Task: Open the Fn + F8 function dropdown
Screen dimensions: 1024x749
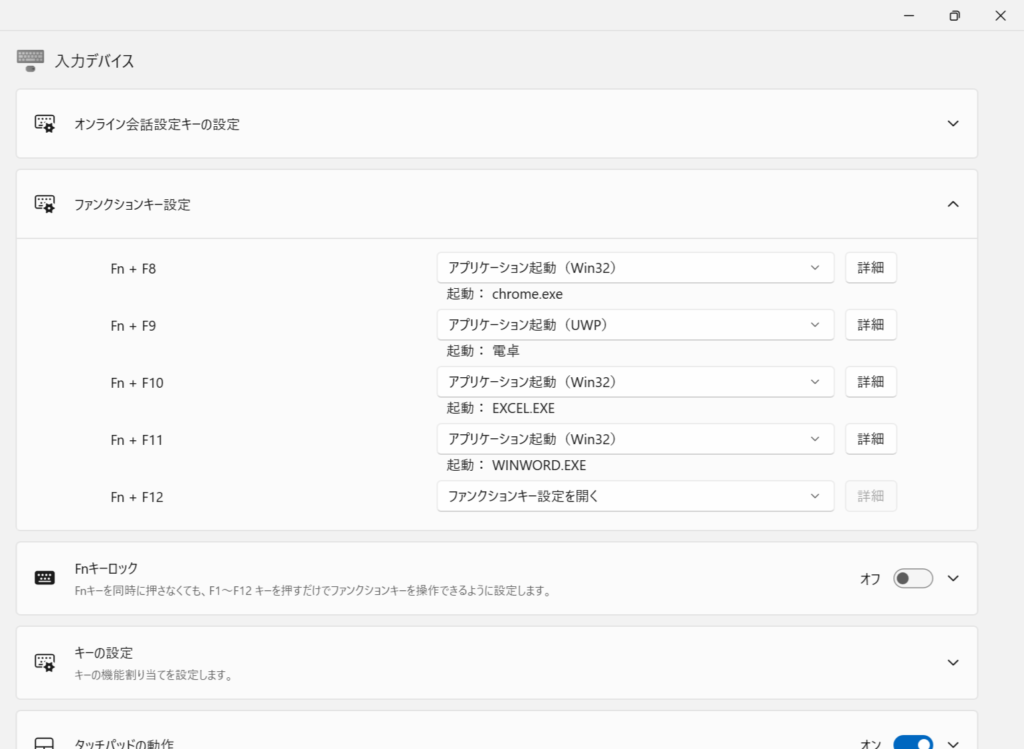Action: pyautogui.click(x=635, y=268)
